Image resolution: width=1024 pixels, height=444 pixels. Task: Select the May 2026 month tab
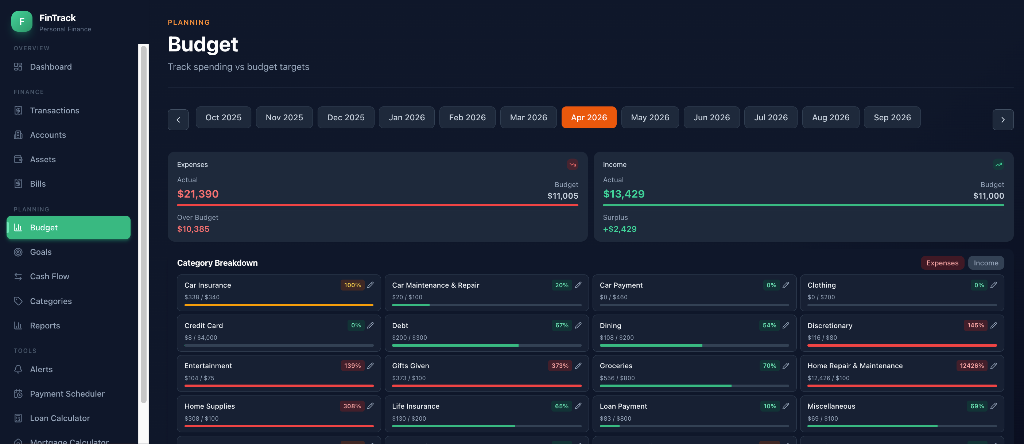pos(650,118)
